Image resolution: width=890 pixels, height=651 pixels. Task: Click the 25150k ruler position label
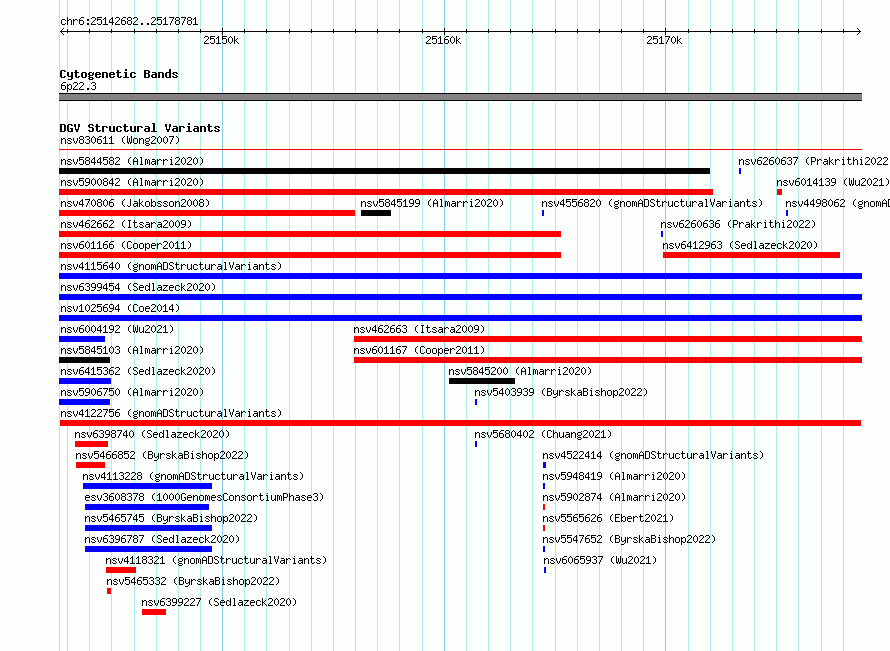tap(221, 40)
